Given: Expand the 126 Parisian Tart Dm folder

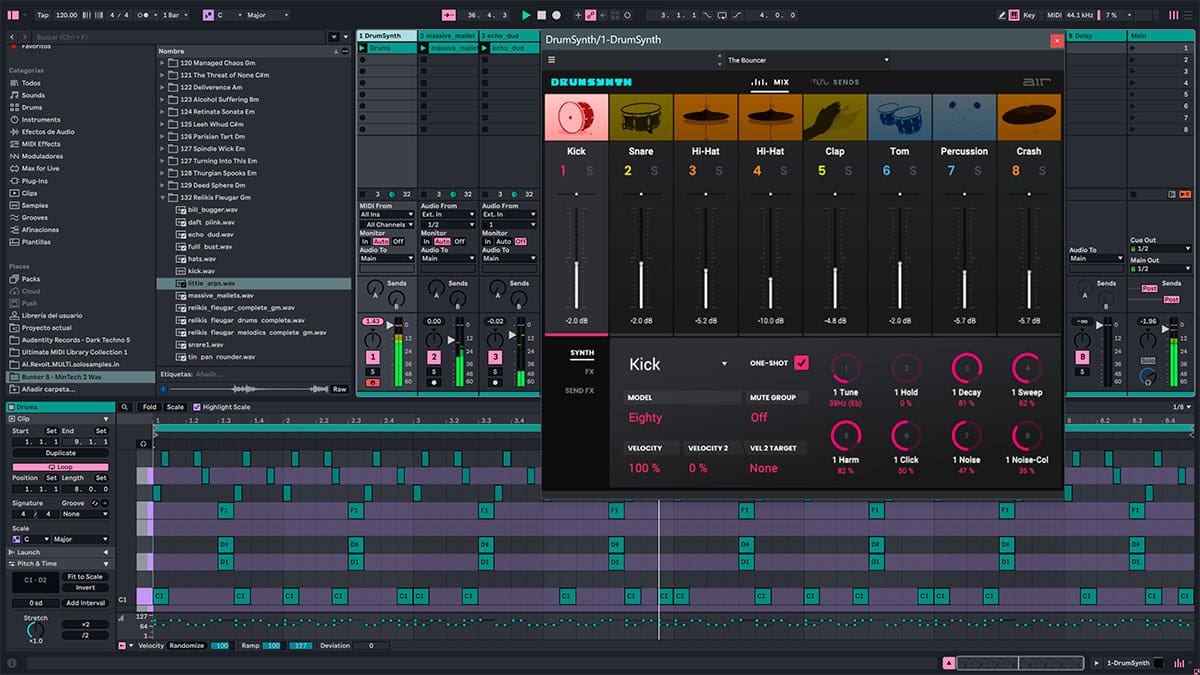Looking at the screenshot, I should pyautogui.click(x=162, y=136).
